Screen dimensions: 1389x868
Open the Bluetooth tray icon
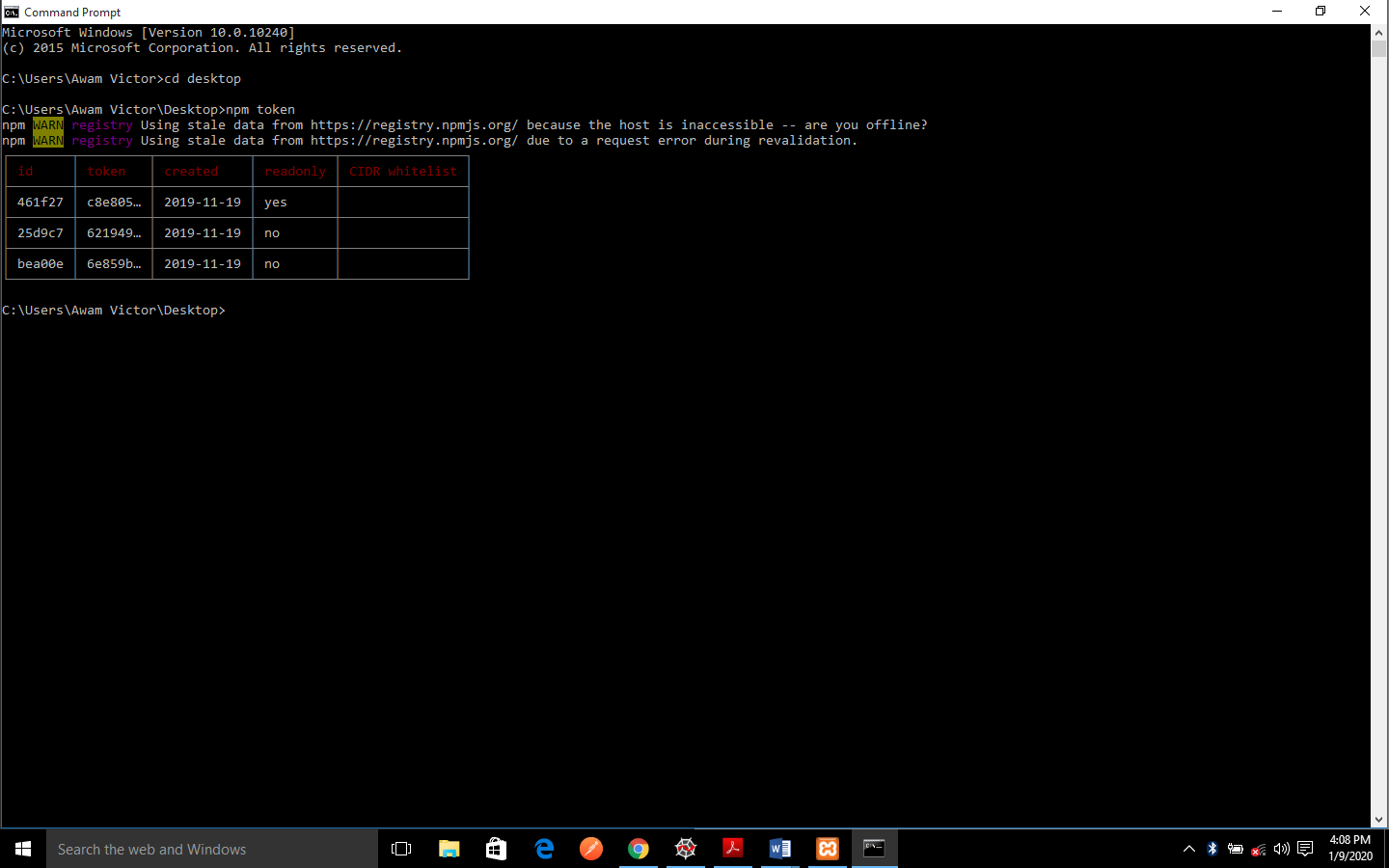tap(1212, 849)
